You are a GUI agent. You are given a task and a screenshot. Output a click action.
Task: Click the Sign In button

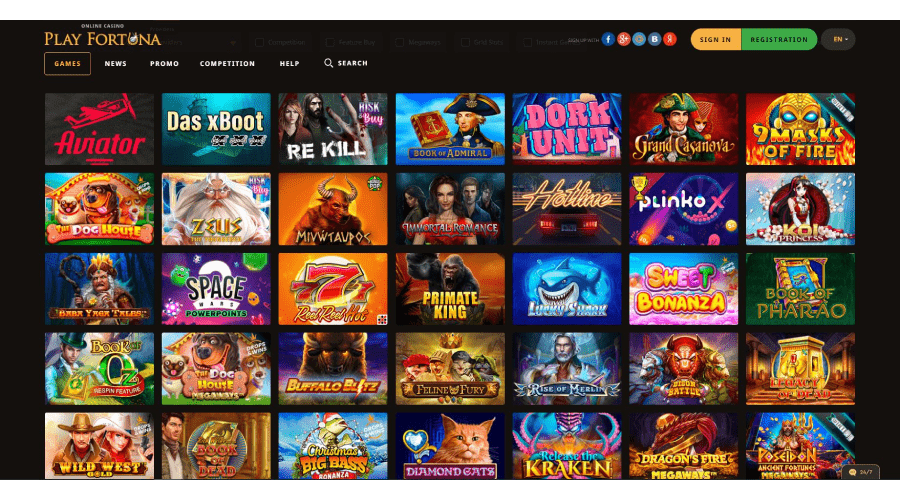(716, 40)
